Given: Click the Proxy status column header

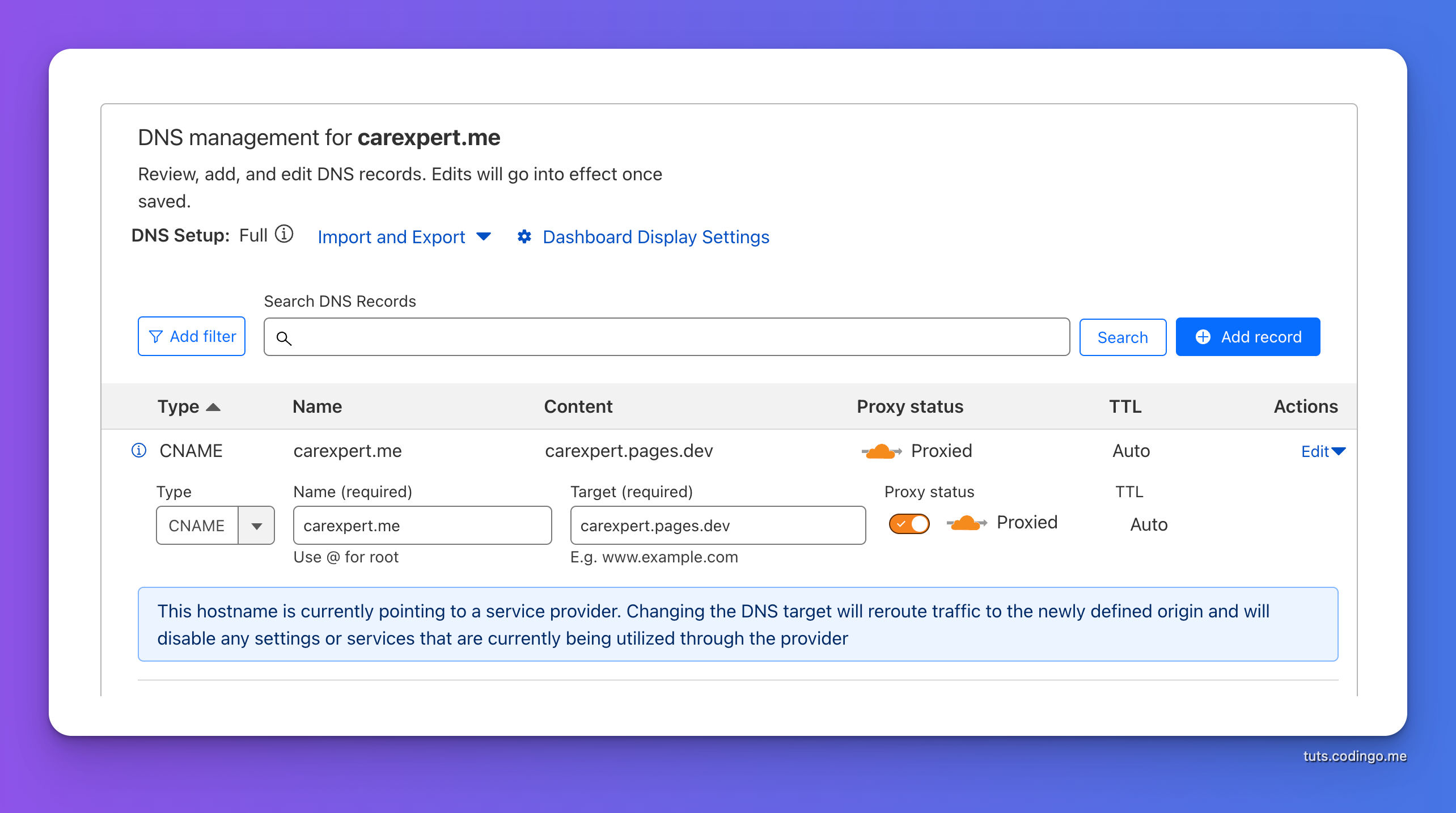Looking at the screenshot, I should 910,406.
